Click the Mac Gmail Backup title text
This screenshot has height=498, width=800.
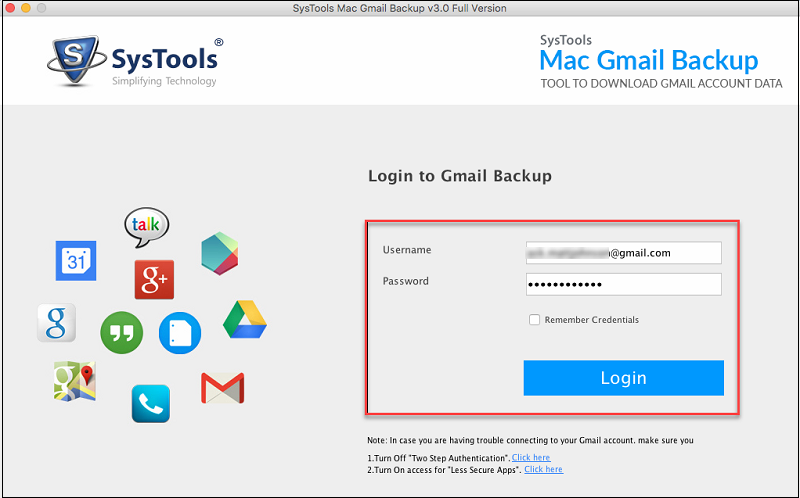tap(649, 60)
